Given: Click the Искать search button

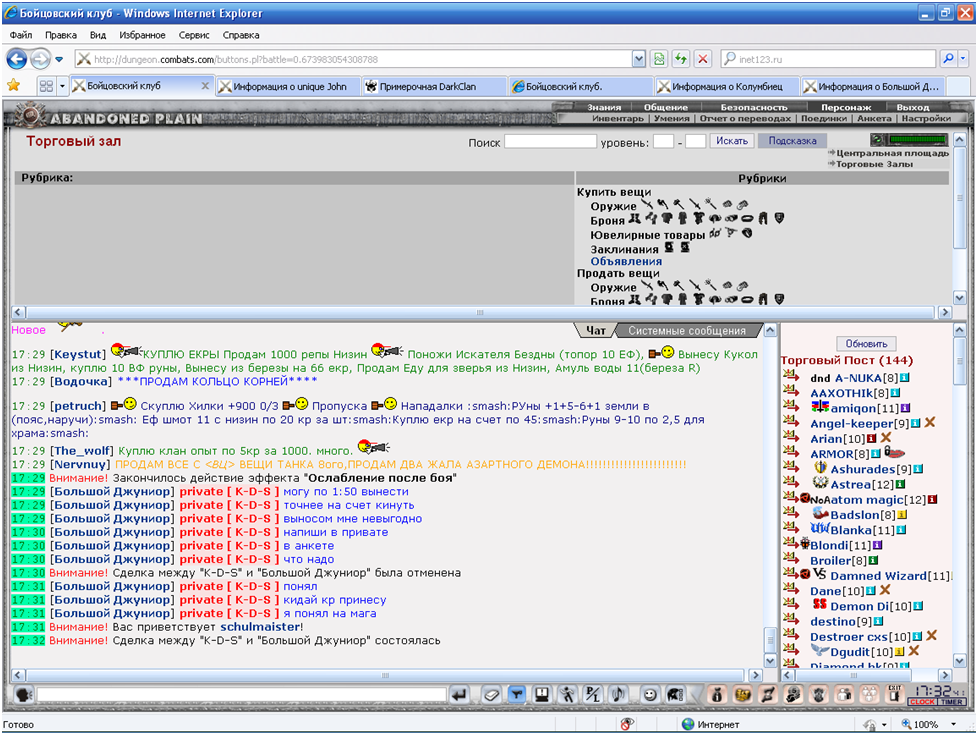Looking at the screenshot, I should click(x=732, y=141).
